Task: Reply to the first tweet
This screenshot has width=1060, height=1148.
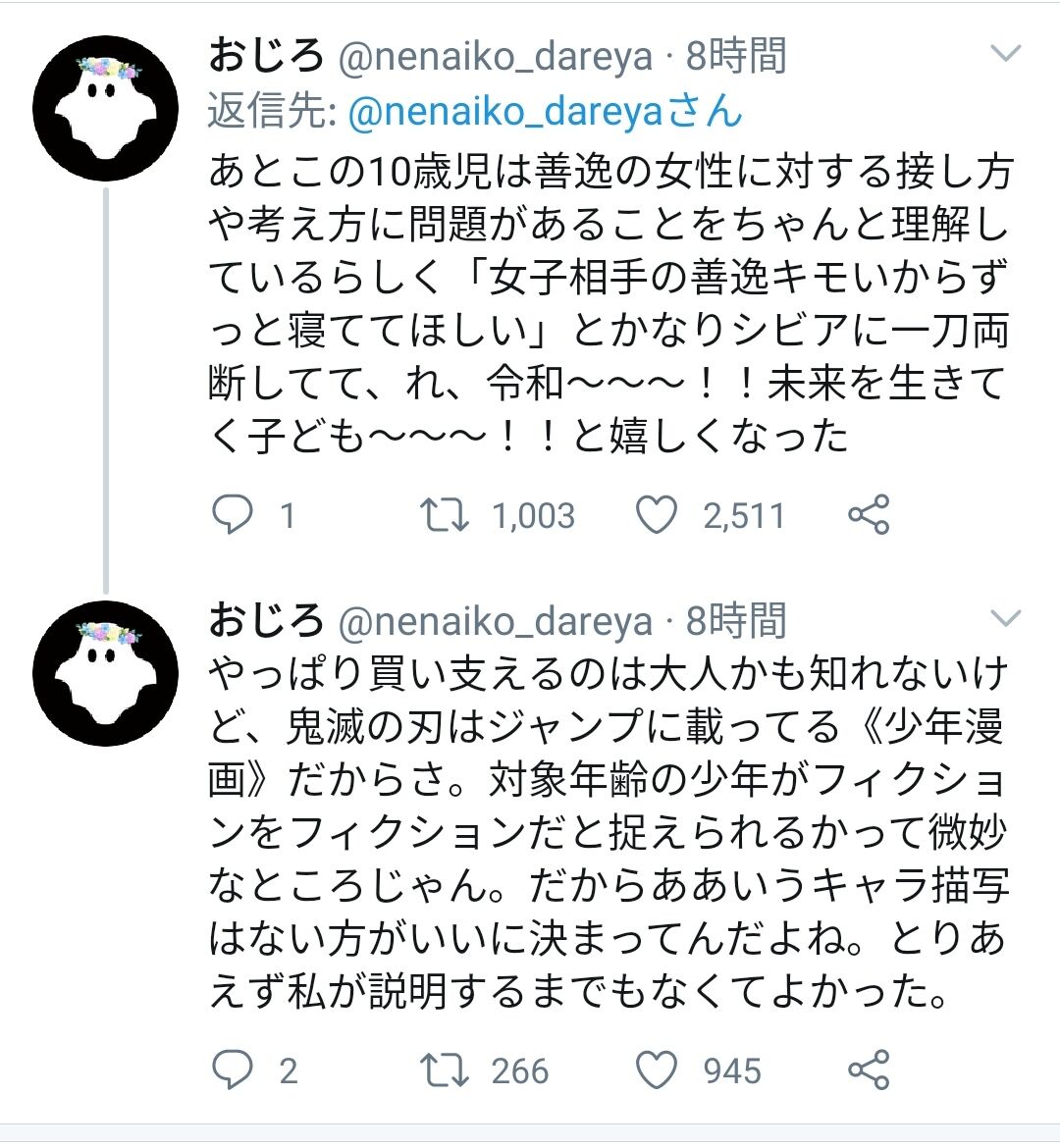Action: tap(233, 515)
